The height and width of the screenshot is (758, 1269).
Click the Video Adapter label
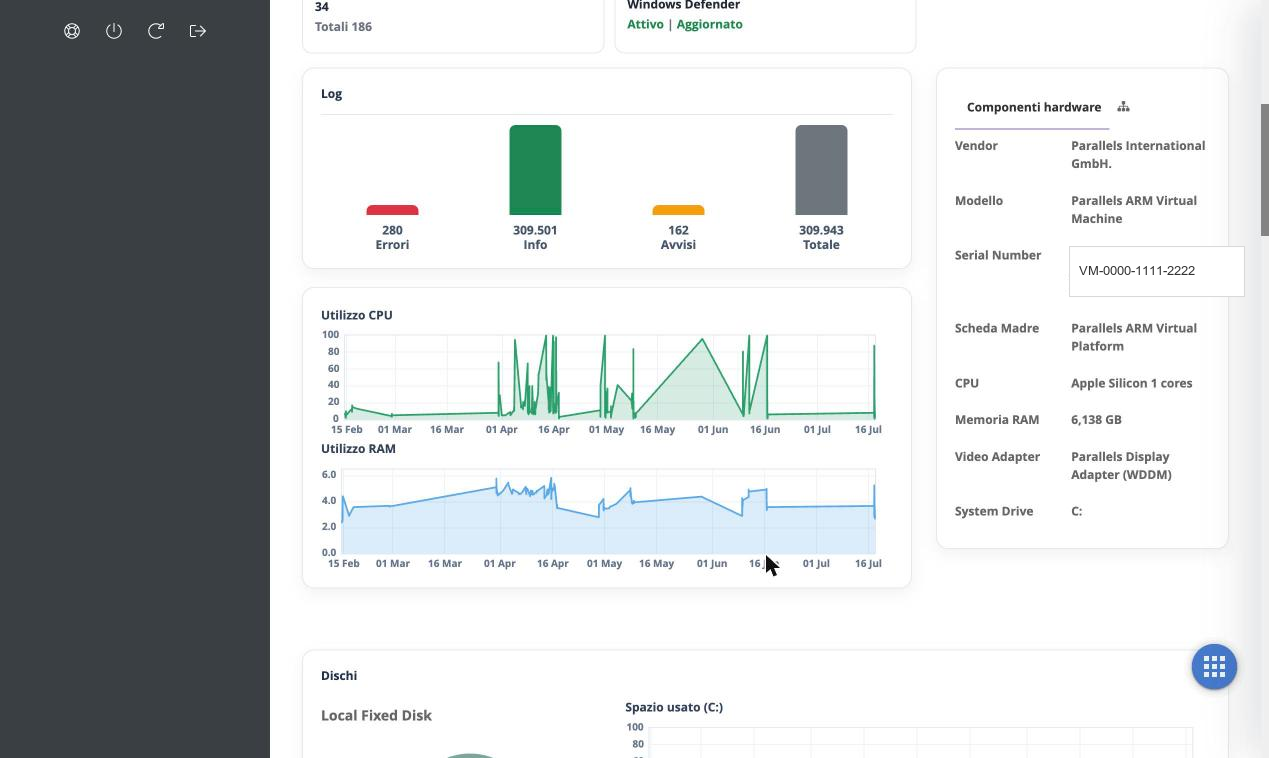[997, 457]
